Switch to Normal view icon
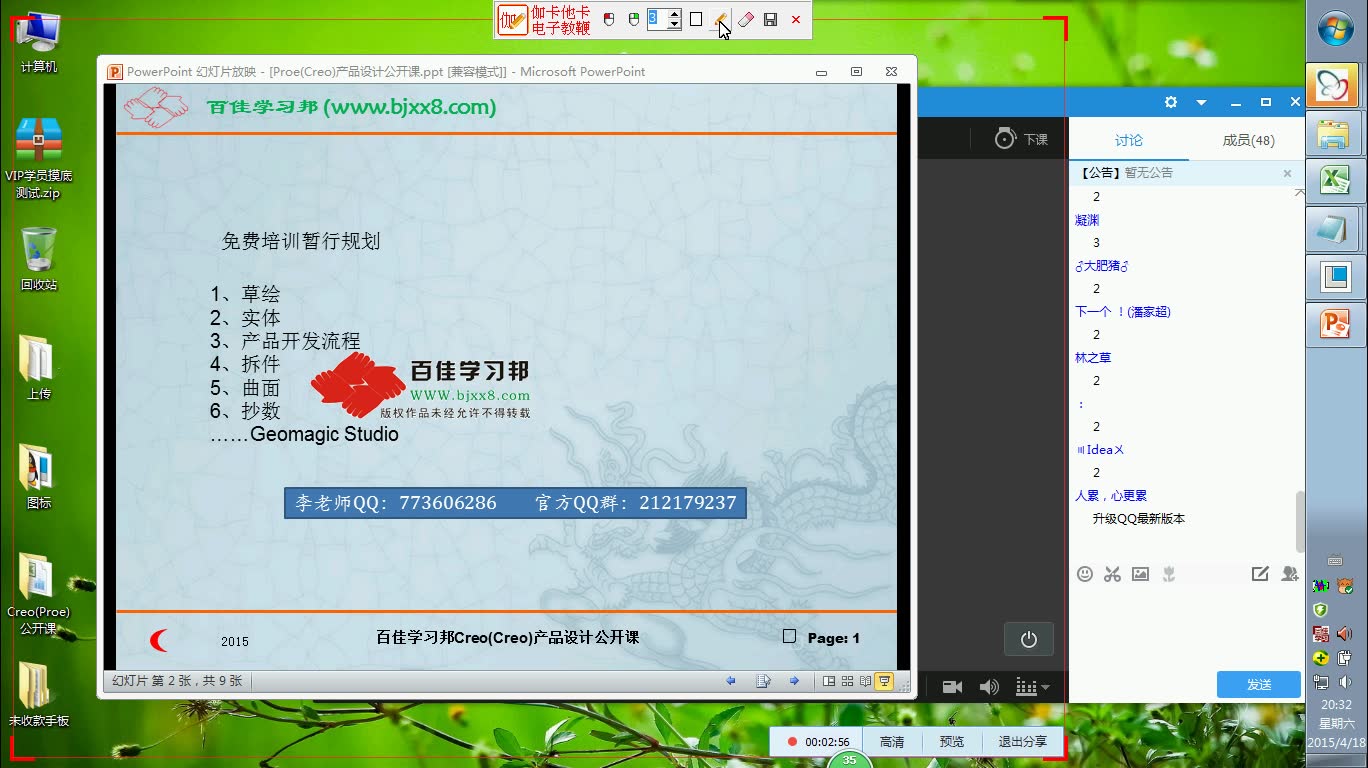1368x768 pixels. pos(829,681)
